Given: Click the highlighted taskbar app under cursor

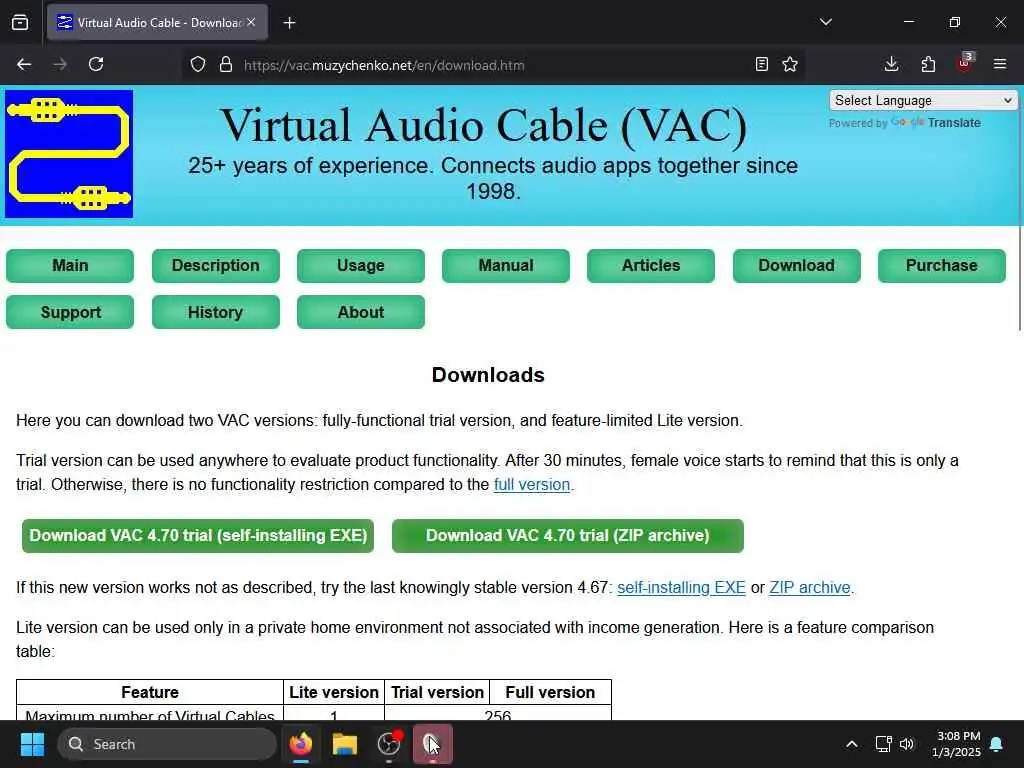Looking at the screenshot, I should (432, 744).
